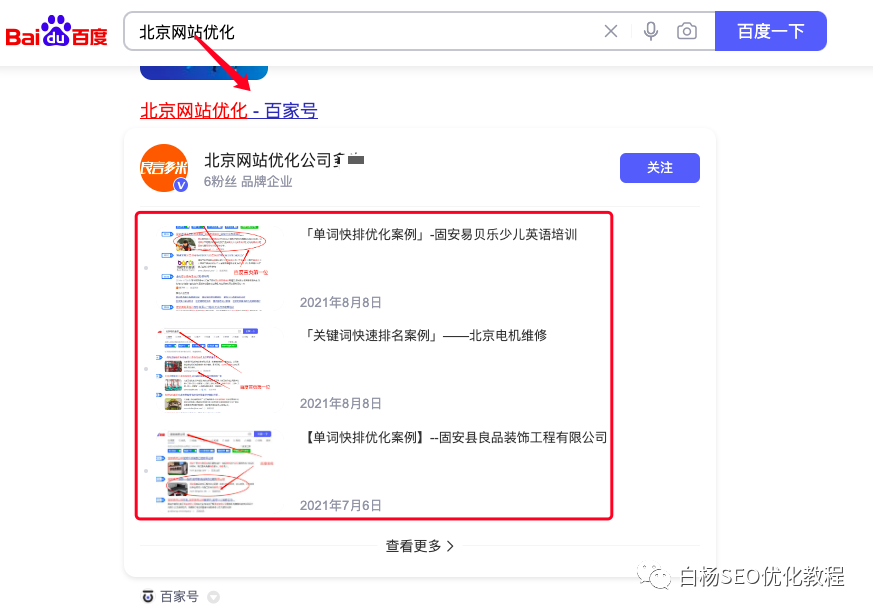Image resolution: width=873 pixels, height=615 pixels.
Task: Open thumbnail of 固安县良品装饰 article
Action: point(219,471)
